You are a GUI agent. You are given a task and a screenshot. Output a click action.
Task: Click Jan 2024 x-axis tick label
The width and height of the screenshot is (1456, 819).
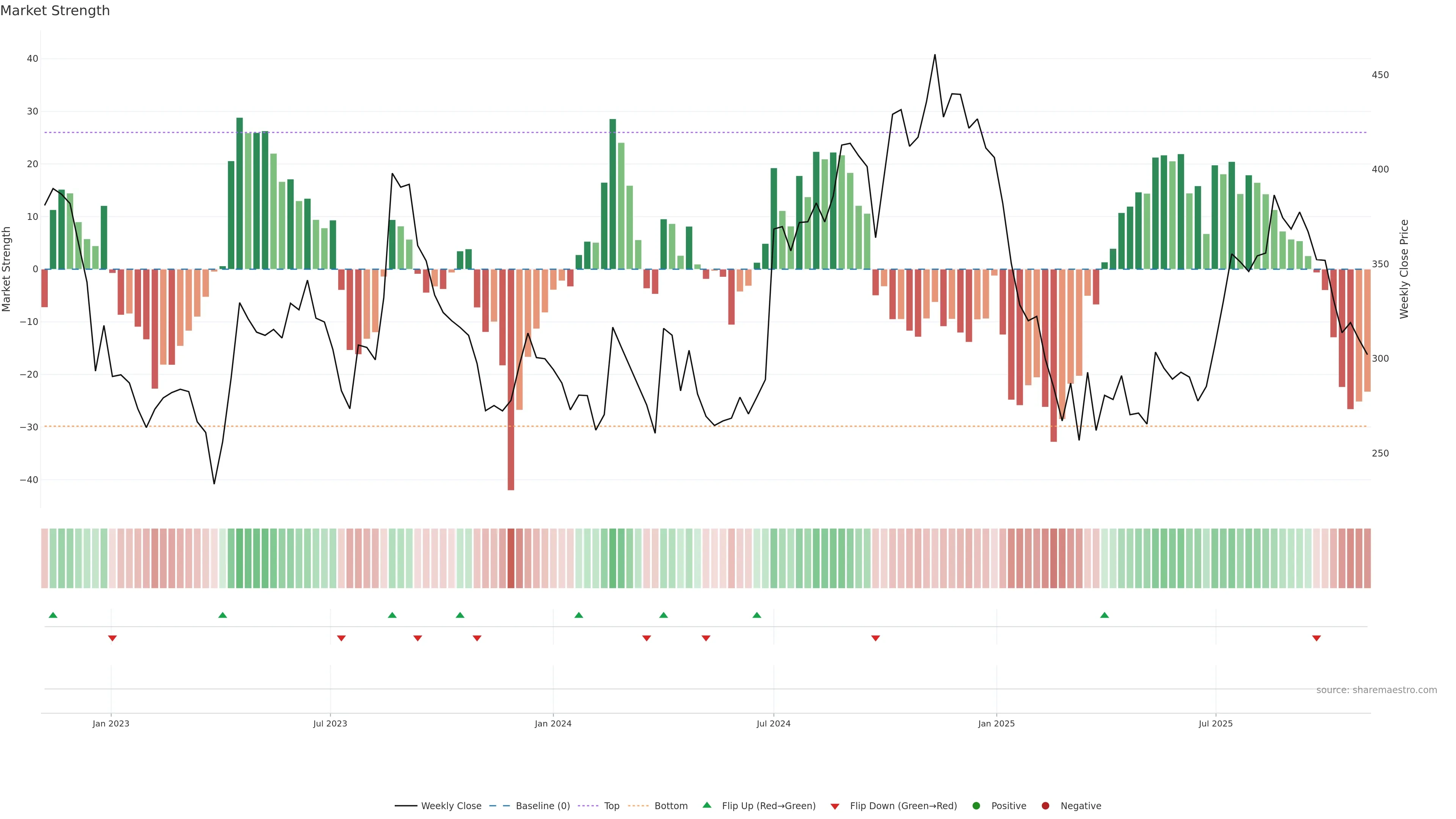click(x=553, y=723)
